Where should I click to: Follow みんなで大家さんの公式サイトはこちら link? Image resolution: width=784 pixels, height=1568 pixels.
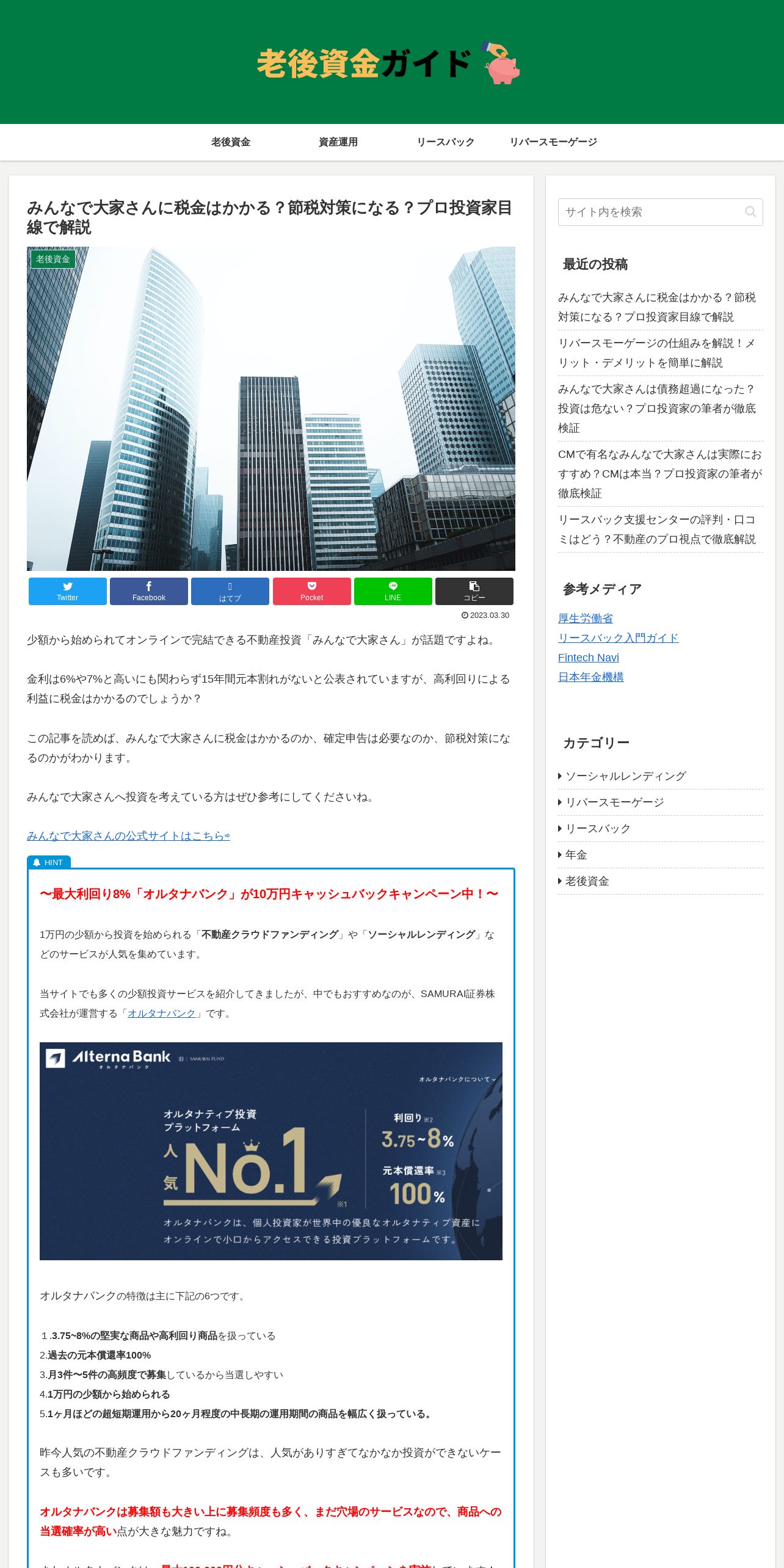128,836
